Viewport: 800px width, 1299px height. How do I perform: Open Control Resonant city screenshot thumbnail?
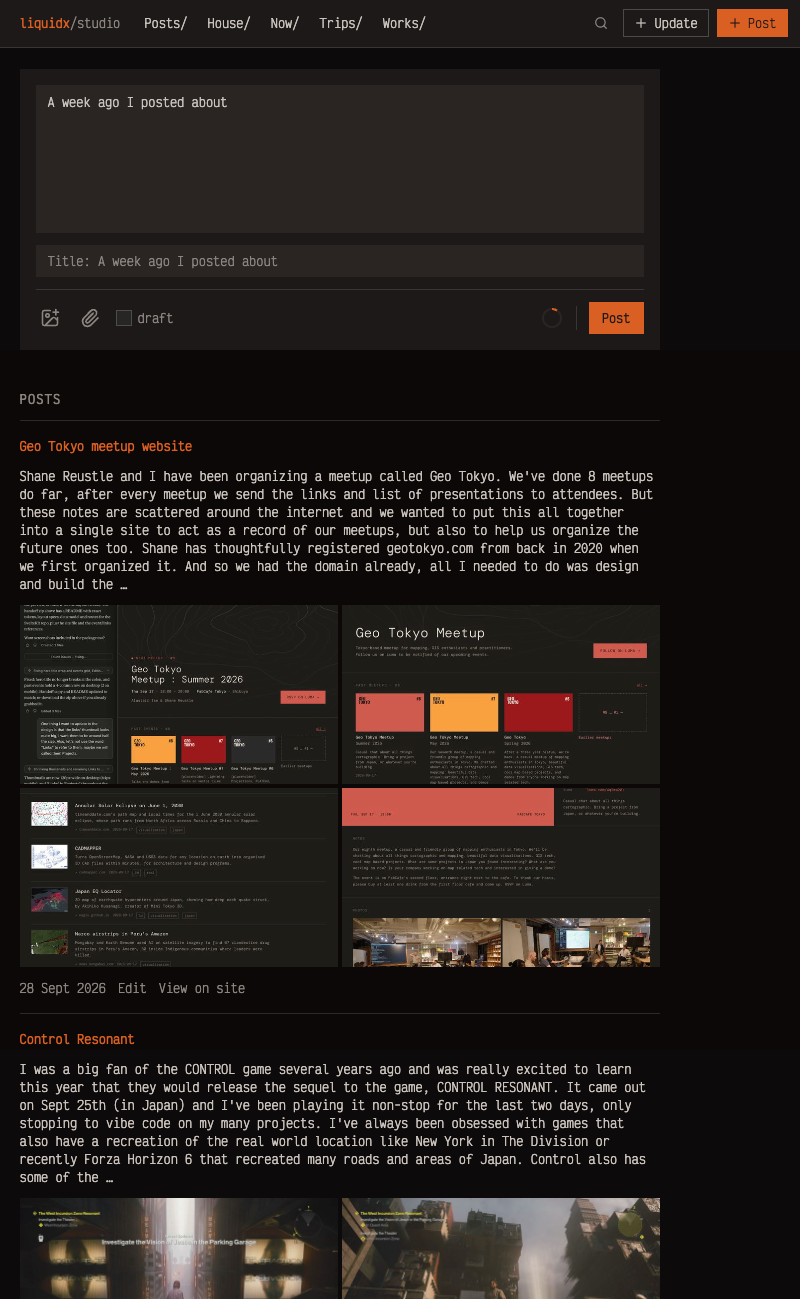(x=501, y=1248)
